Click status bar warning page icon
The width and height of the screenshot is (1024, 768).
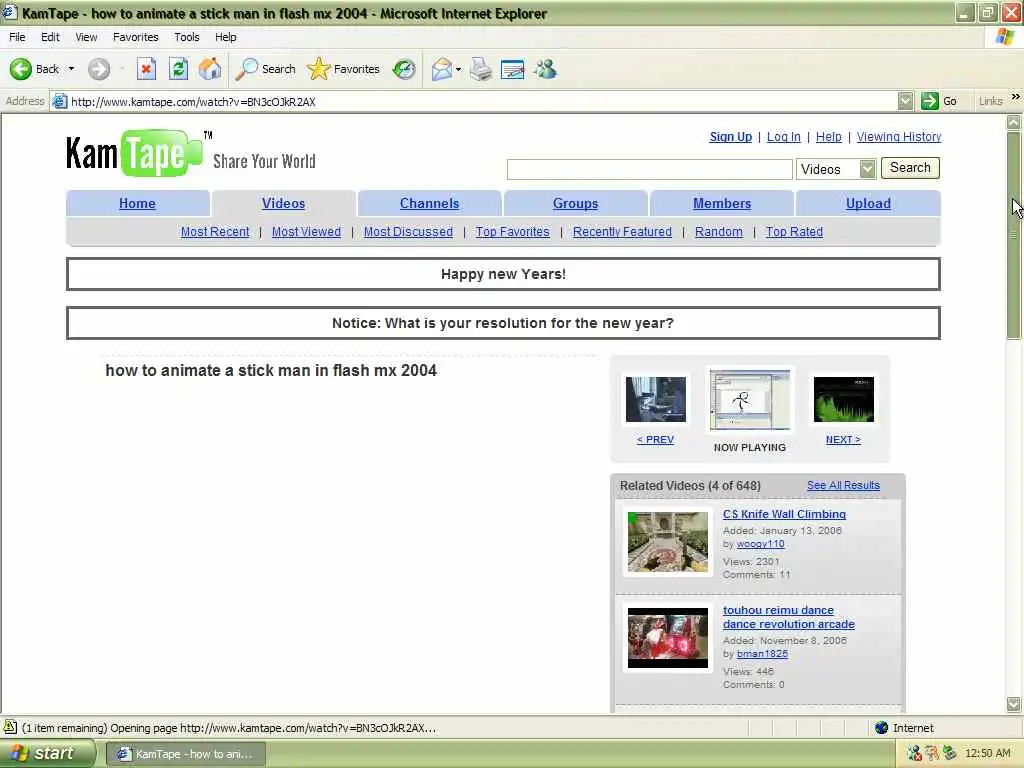click(x=10, y=727)
